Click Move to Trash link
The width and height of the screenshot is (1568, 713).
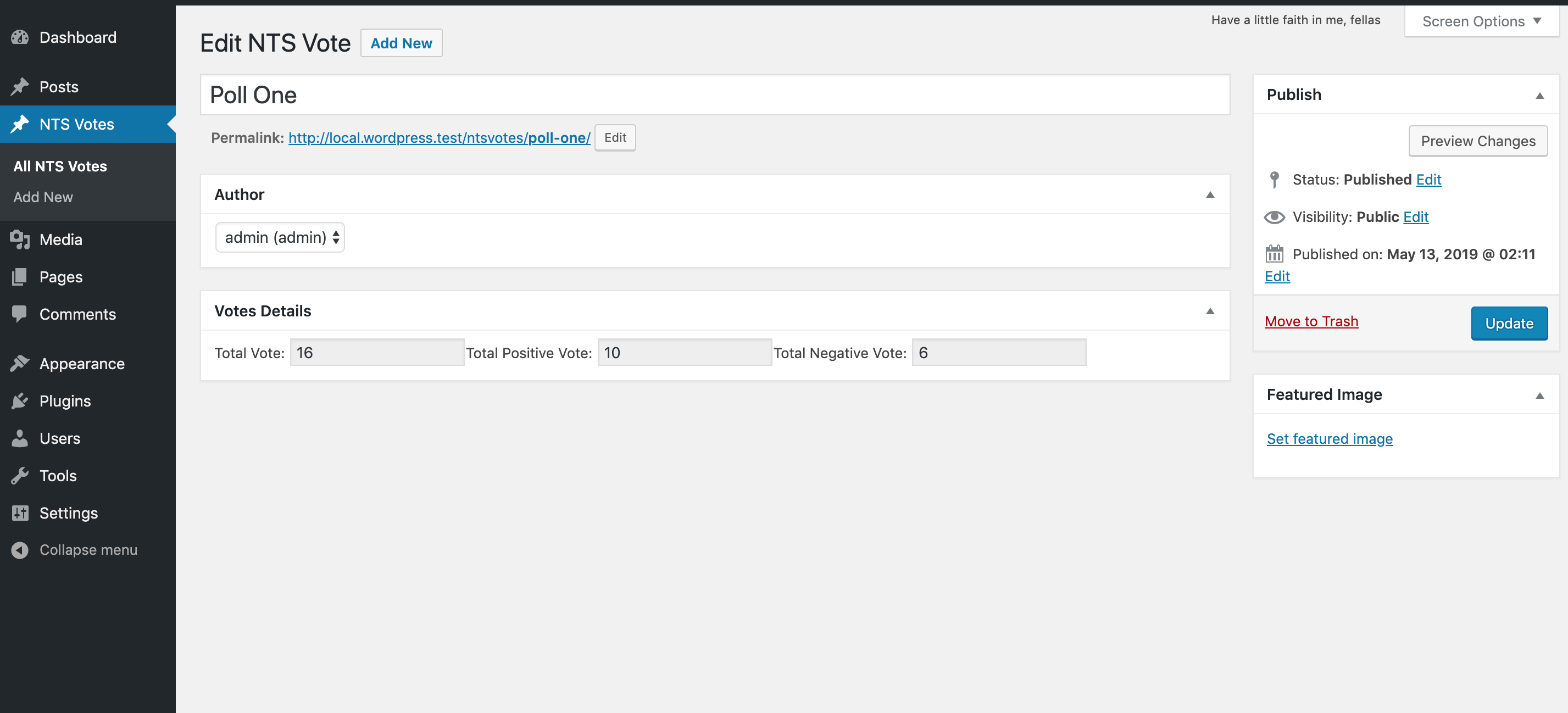point(1311,321)
